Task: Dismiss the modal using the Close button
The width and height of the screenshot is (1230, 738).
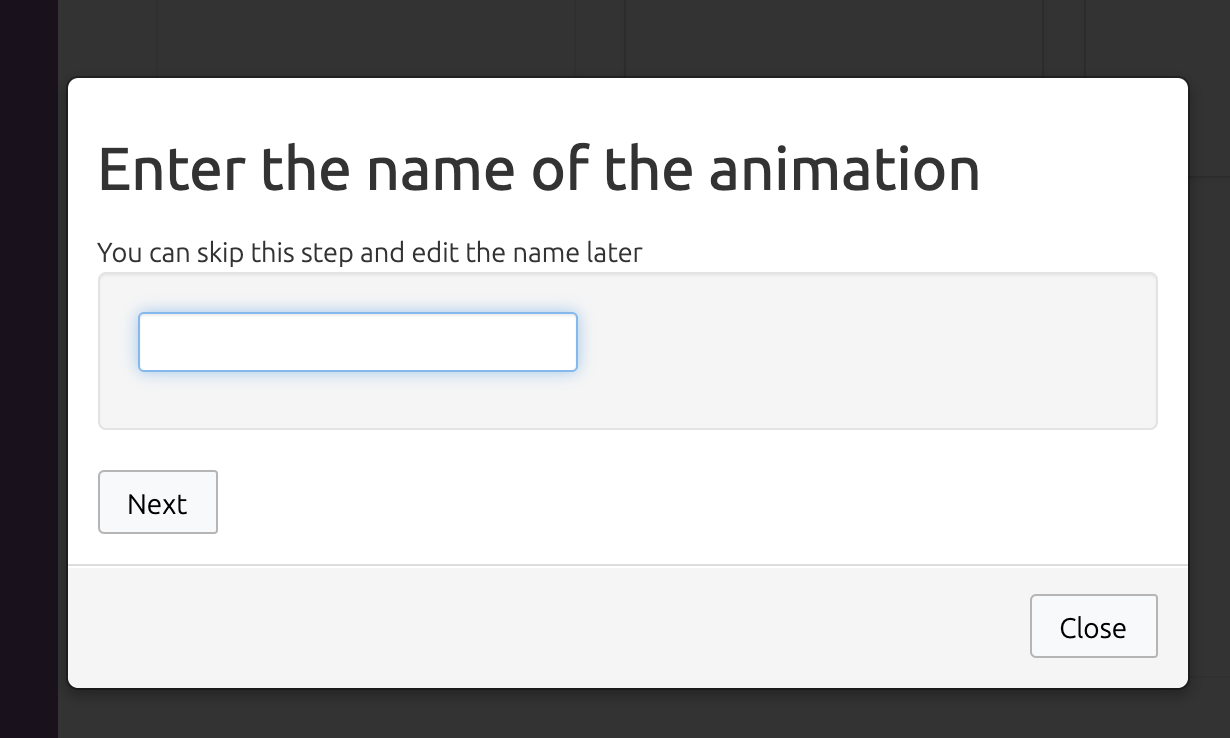Action: coord(1093,626)
